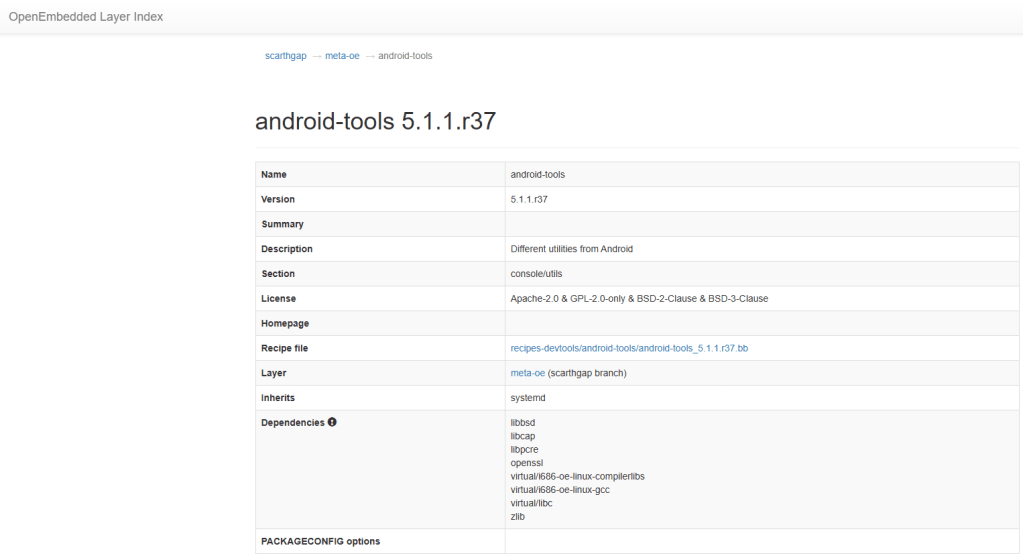The height and width of the screenshot is (560, 1023).
Task: Click the Homepage row label
Action: click(285, 324)
